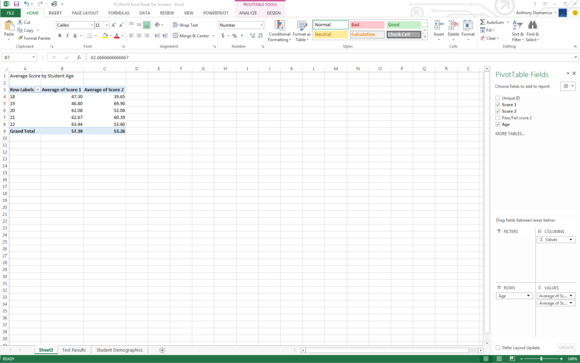Click the AutoSum sigma icon

(x=482, y=22)
